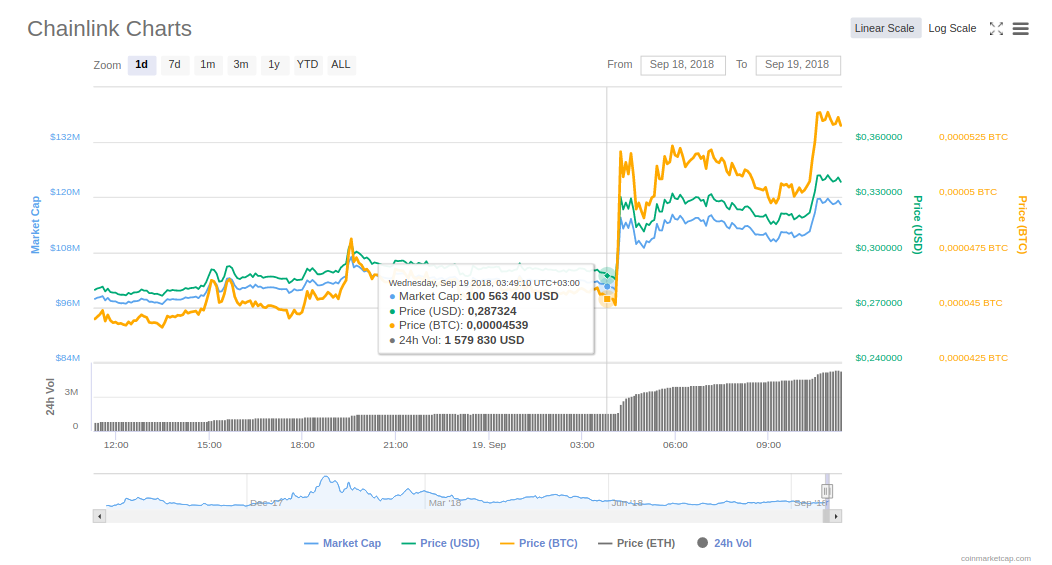Click the 06:00 time axis label
This screenshot has height=565, width=1052.
point(675,445)
